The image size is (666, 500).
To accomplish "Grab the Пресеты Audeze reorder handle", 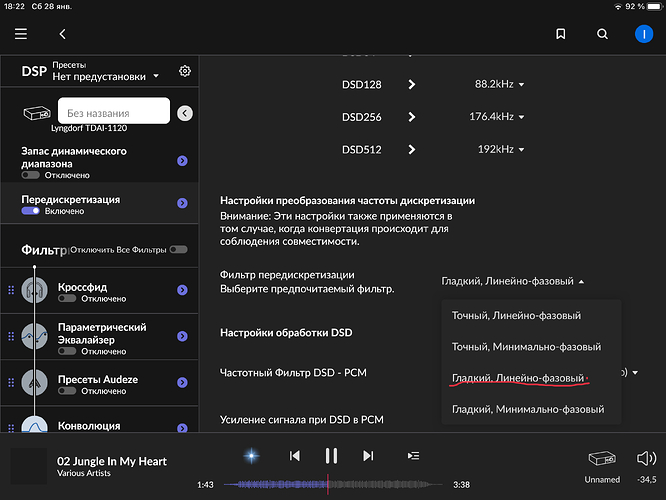I will pyautogui.click(x=11, y=382).
